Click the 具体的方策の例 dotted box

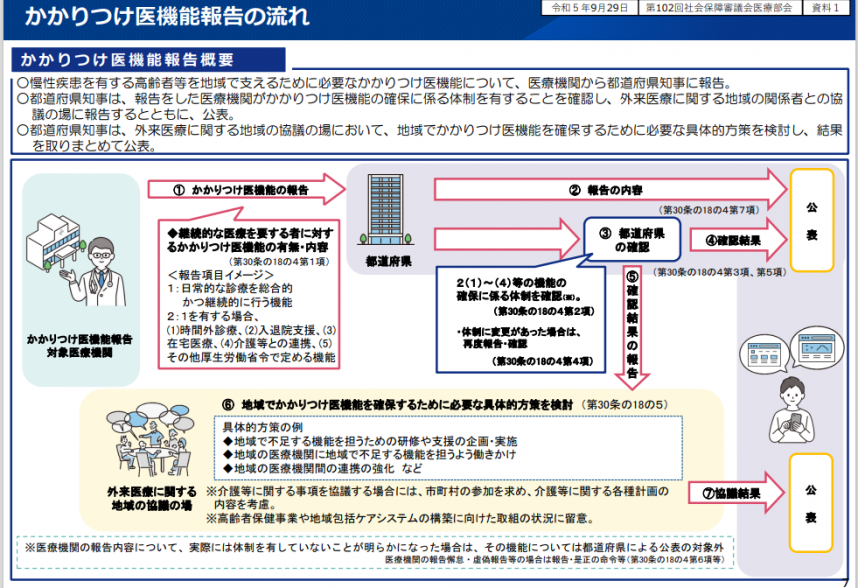coord(450,446)
